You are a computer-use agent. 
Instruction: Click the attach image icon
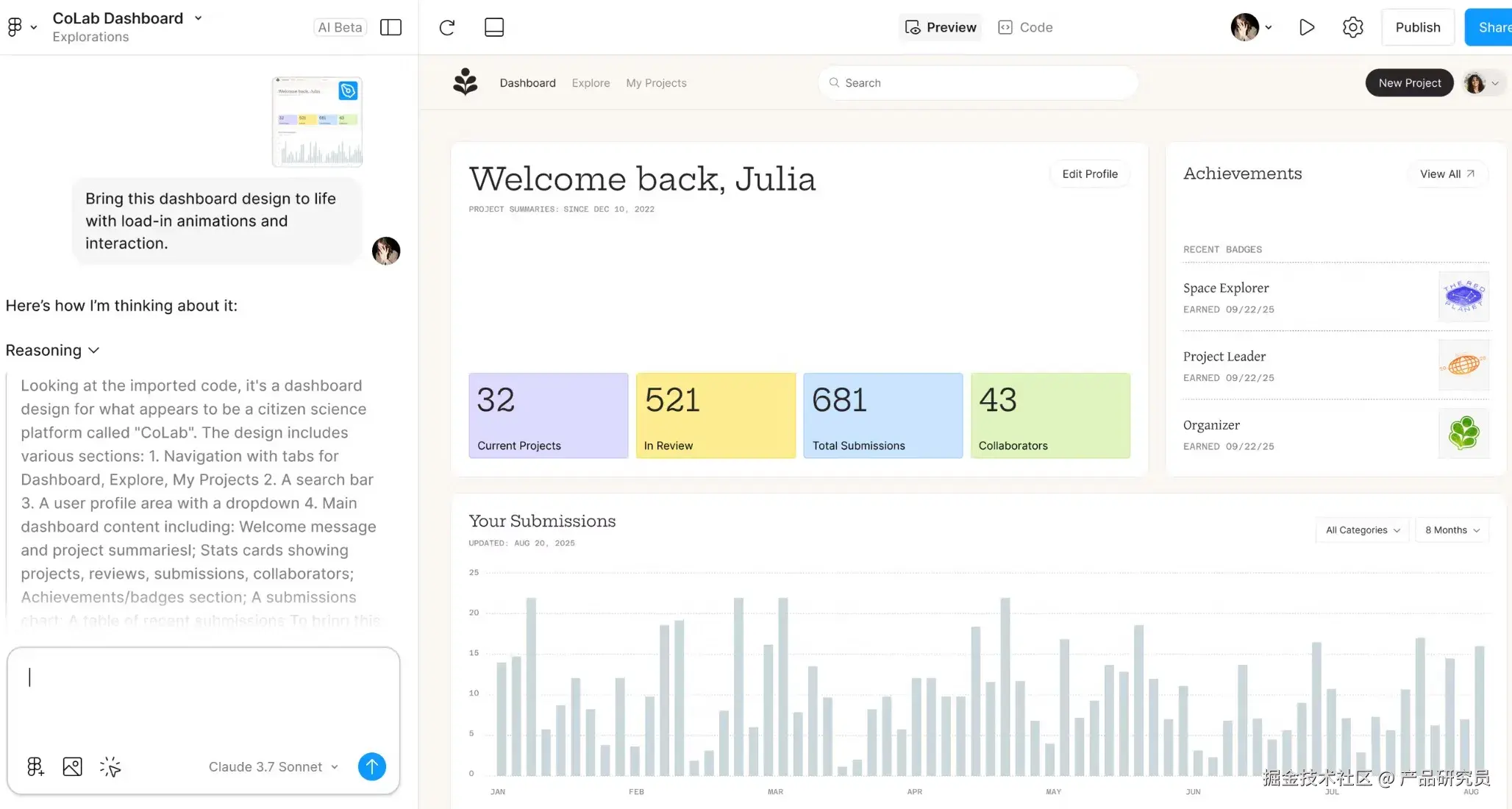72,767
